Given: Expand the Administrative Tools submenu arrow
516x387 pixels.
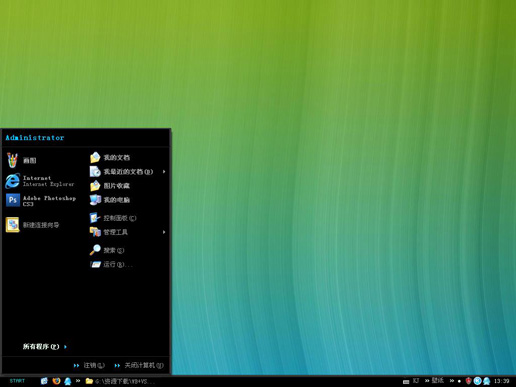Looking at the screenshot, I should tap(164, 232).
